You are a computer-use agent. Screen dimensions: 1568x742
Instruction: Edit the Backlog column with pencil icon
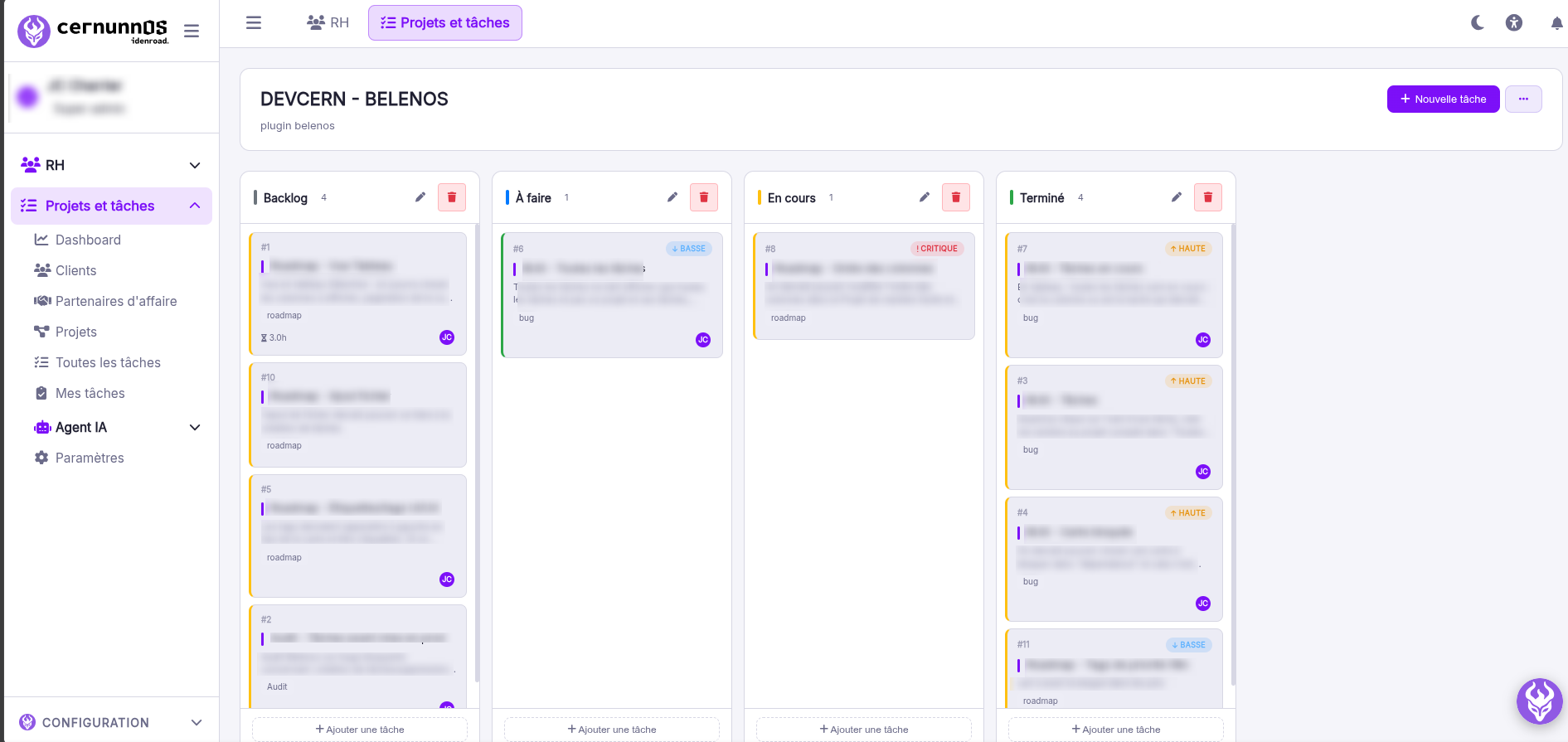pyautogui.click(x=420, y=197)
